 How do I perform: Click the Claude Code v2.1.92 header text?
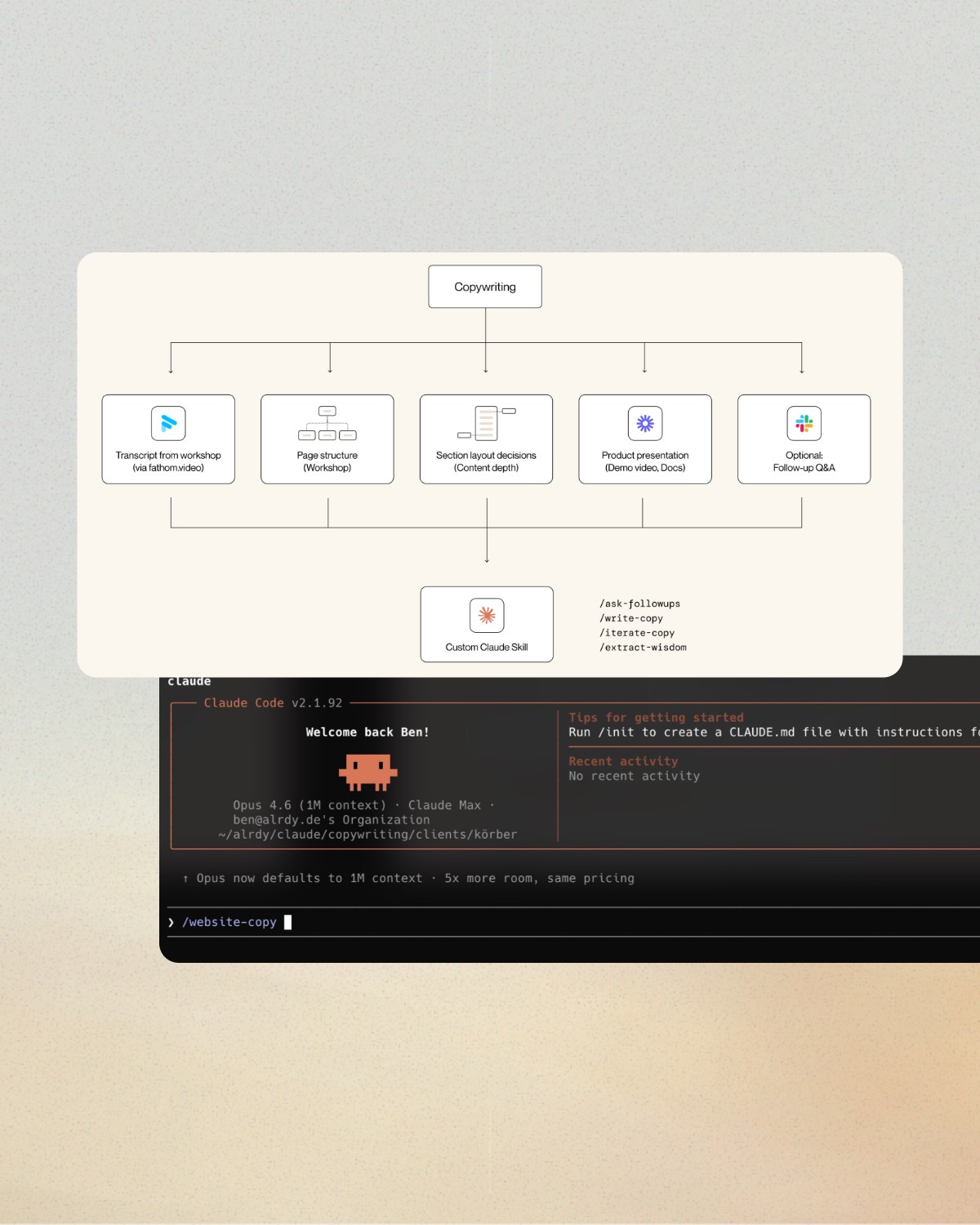click(273, 703)
